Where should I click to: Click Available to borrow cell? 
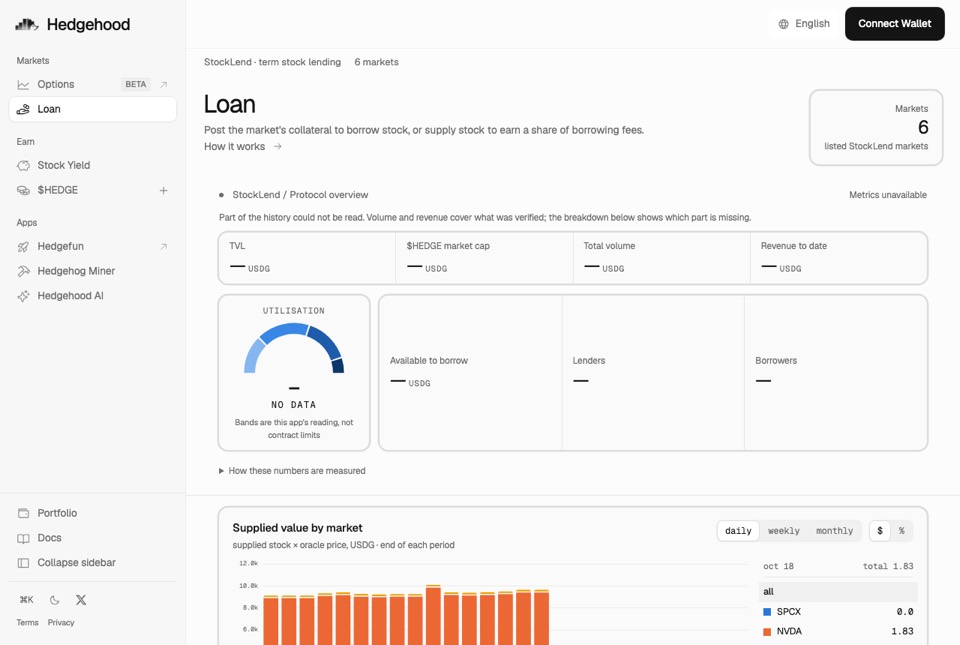(470, 373)
